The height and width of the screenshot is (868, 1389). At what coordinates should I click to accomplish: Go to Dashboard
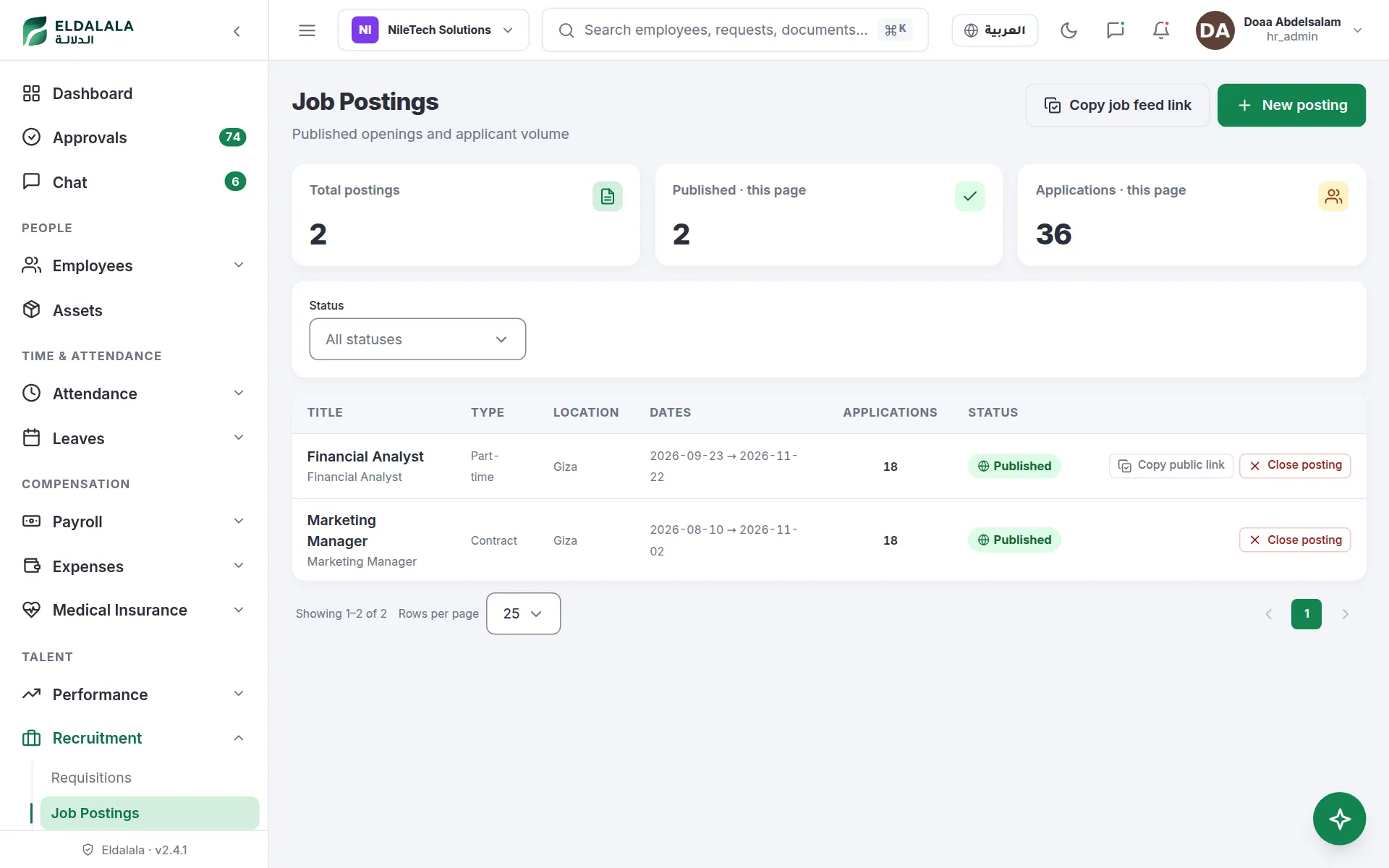point(134,93)
